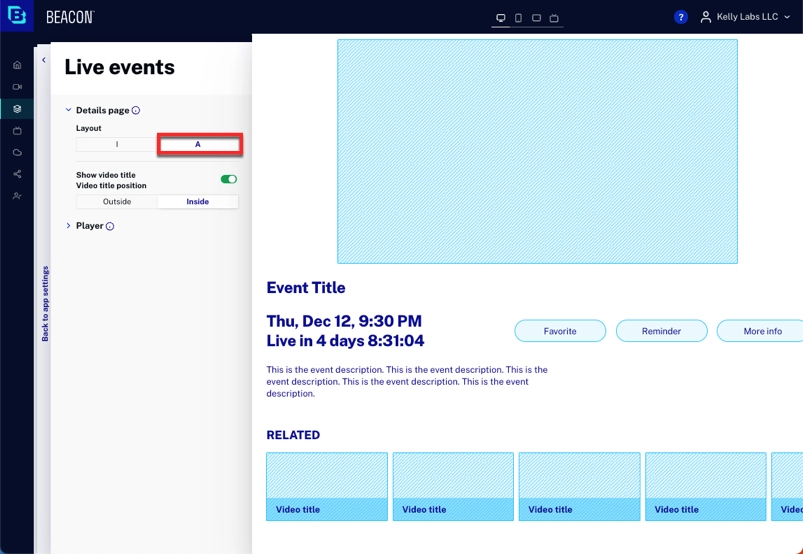The image size is (803, 554).
Task: Click the blue help question mark icon
Action: click(x=680, y=17)
